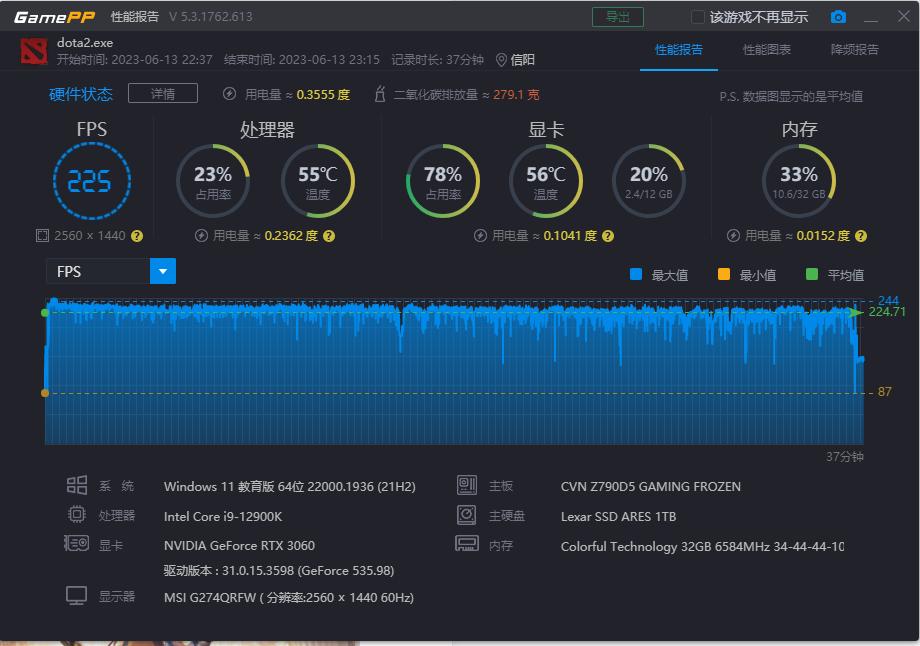Click the processor icon next to Intel Core i9-12900K

point(76,515)
